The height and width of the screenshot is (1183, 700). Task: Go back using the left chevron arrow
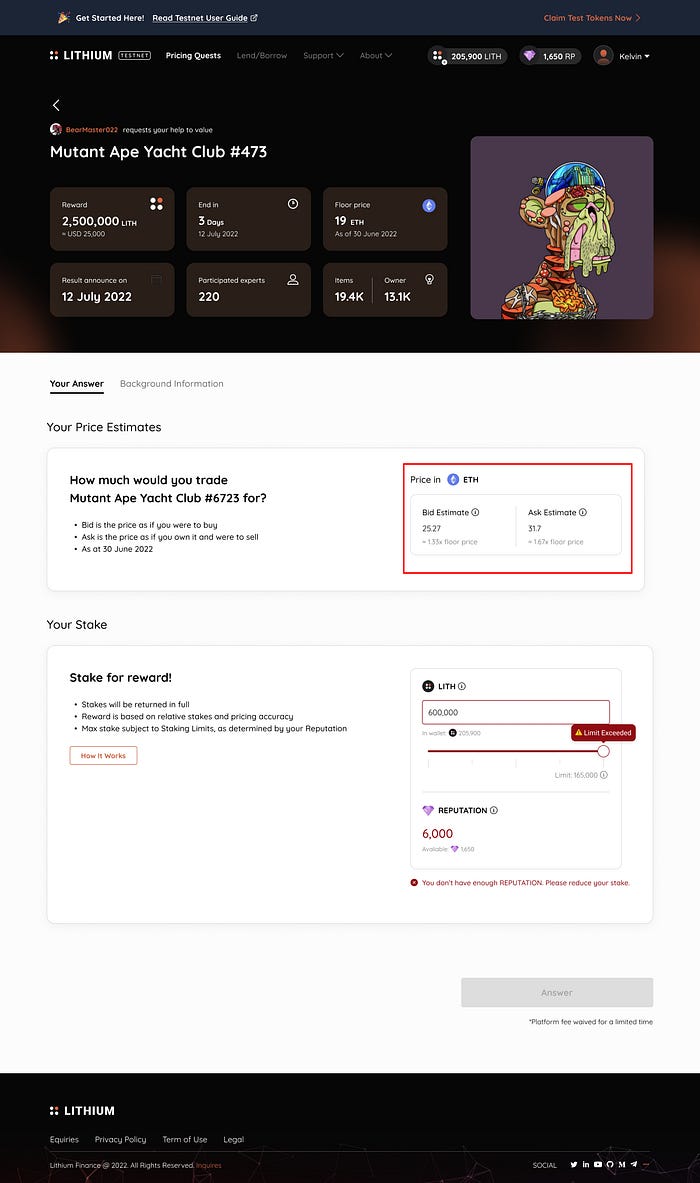(x=56, y=105)
